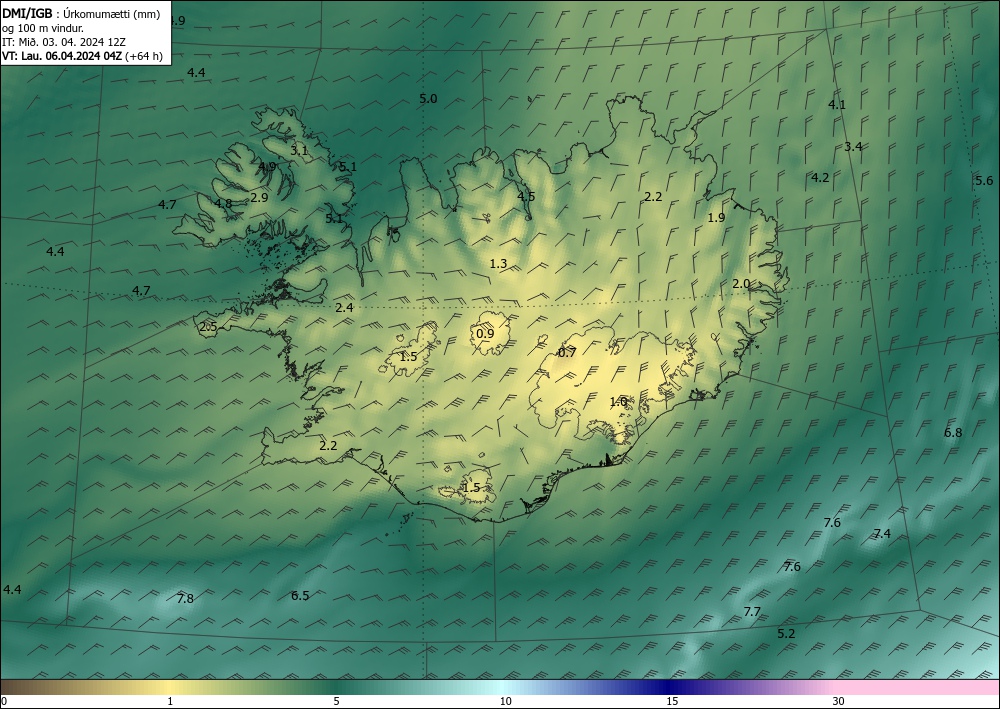Image resolution: width=1000 pixels, height=709 pixels.
Task: Click the '30' tick label on the color scale
Action: point(839,701)
